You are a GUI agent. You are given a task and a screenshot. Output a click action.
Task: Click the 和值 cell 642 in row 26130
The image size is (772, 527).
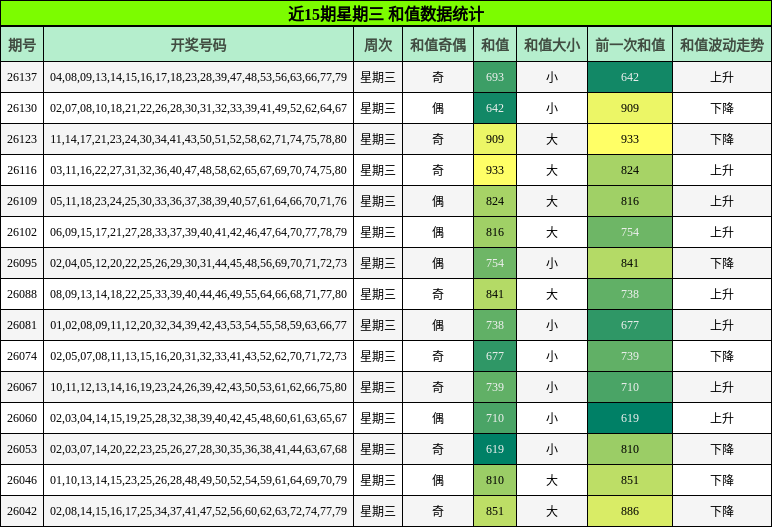pyautogui.click(x=495, y=108)
